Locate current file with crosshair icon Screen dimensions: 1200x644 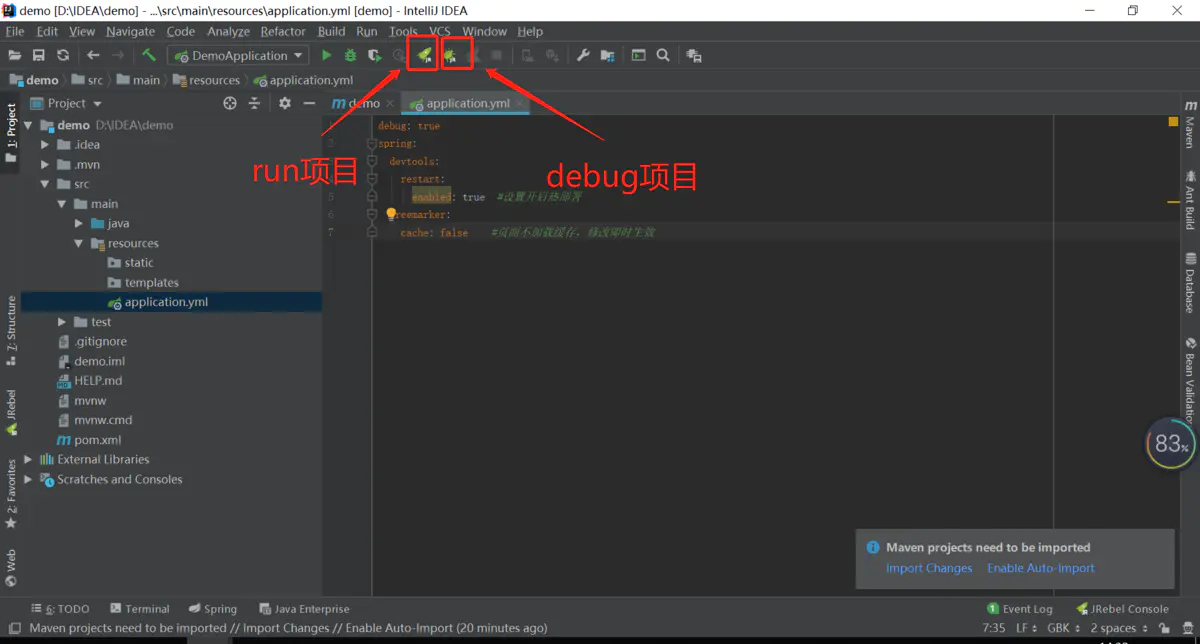(x=230, y=103)
